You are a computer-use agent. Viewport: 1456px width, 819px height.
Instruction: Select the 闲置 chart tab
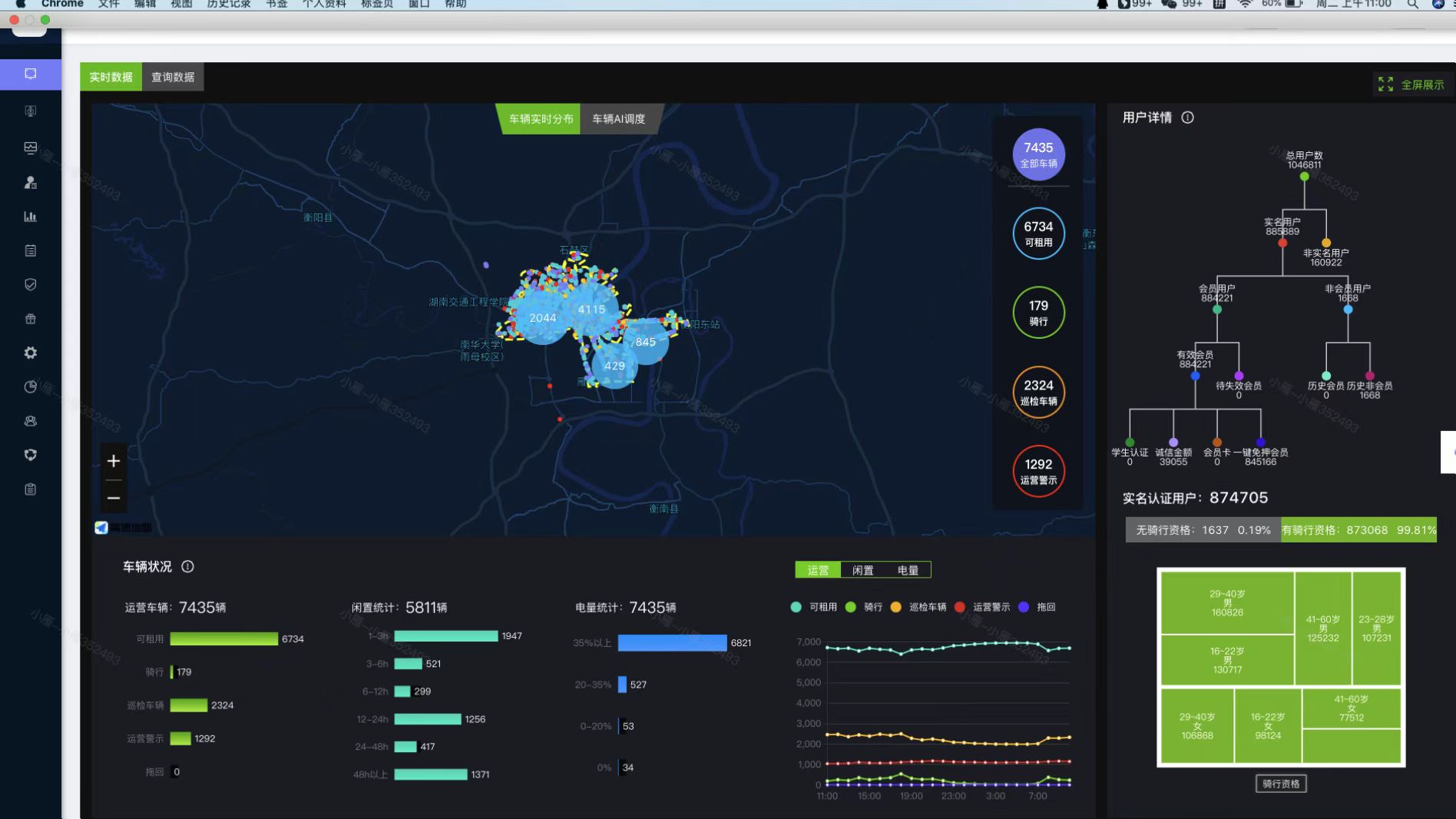863,570
